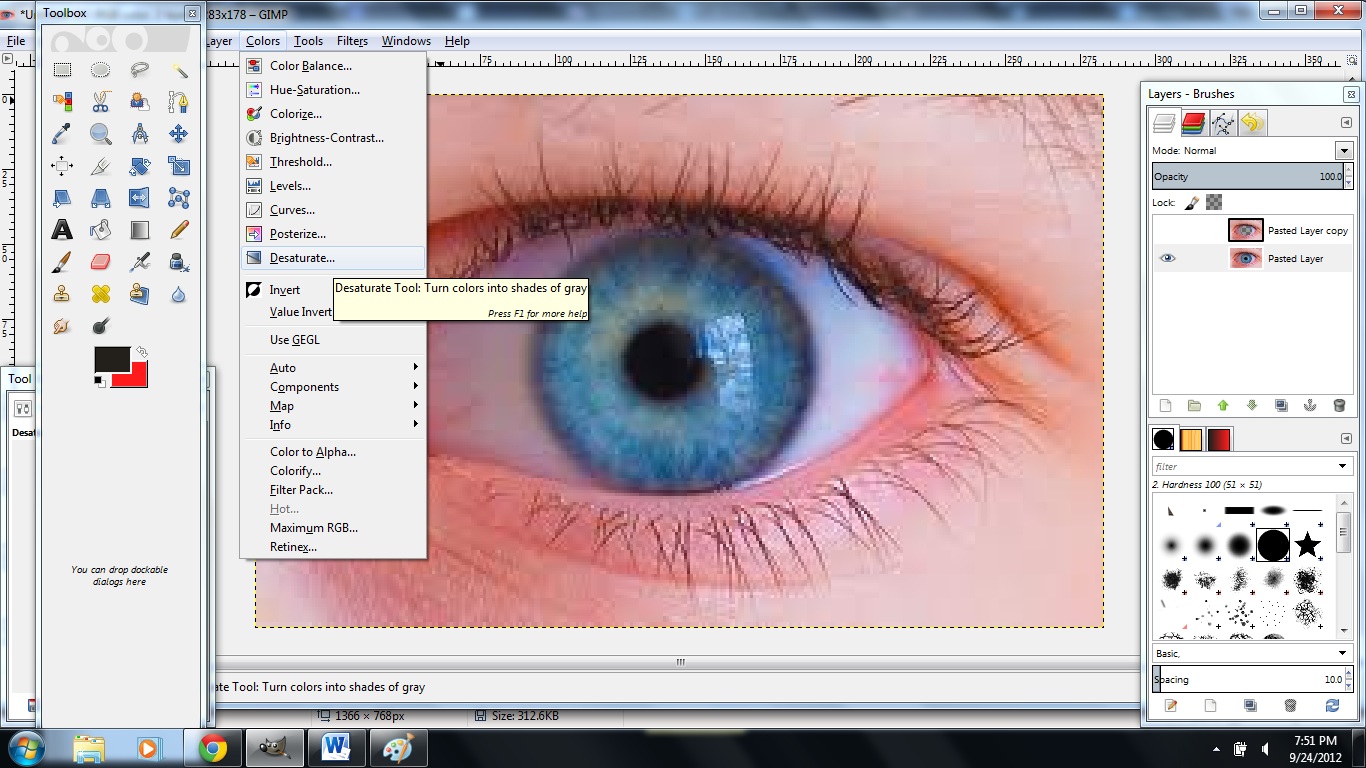Screen dimensions: 1366x768
Task: Open the brush filter dropdown arrow
Action: (1343, 467)
